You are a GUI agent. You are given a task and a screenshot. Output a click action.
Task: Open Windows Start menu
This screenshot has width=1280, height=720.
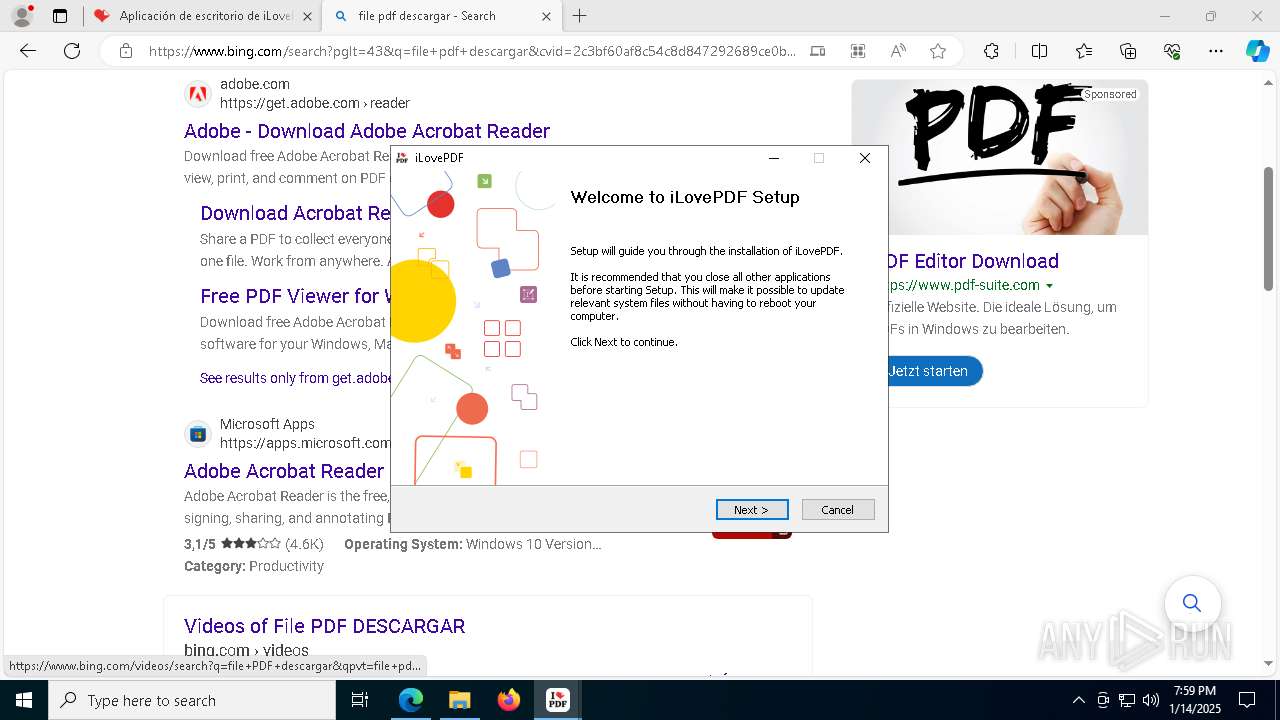(x=23, y=700)
